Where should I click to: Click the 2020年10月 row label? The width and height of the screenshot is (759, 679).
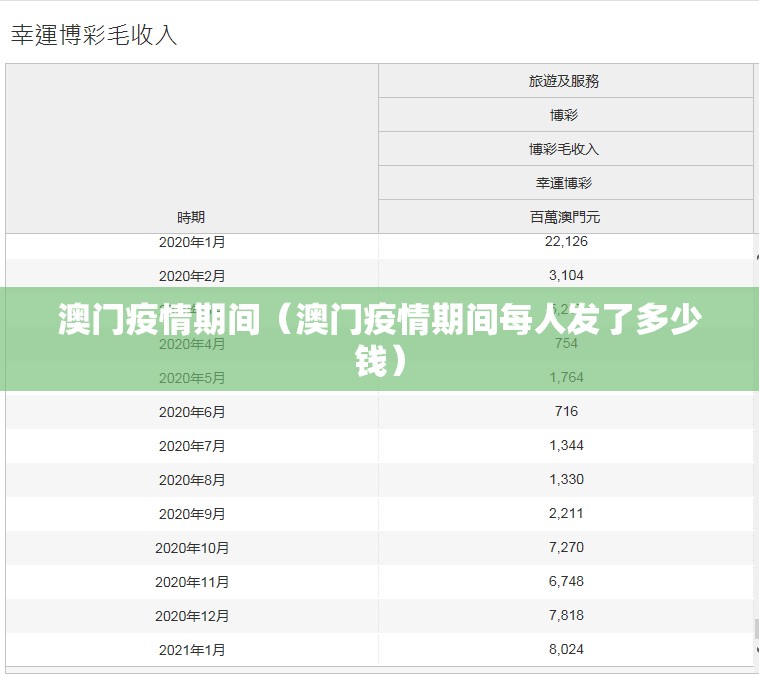click(192, 548)
